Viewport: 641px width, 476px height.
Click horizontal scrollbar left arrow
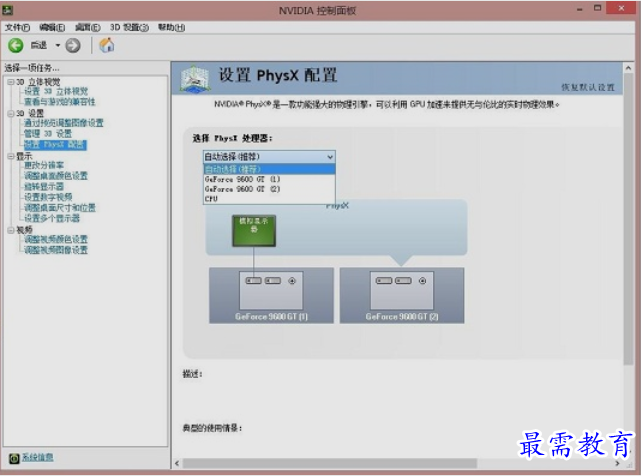point(177,463)
